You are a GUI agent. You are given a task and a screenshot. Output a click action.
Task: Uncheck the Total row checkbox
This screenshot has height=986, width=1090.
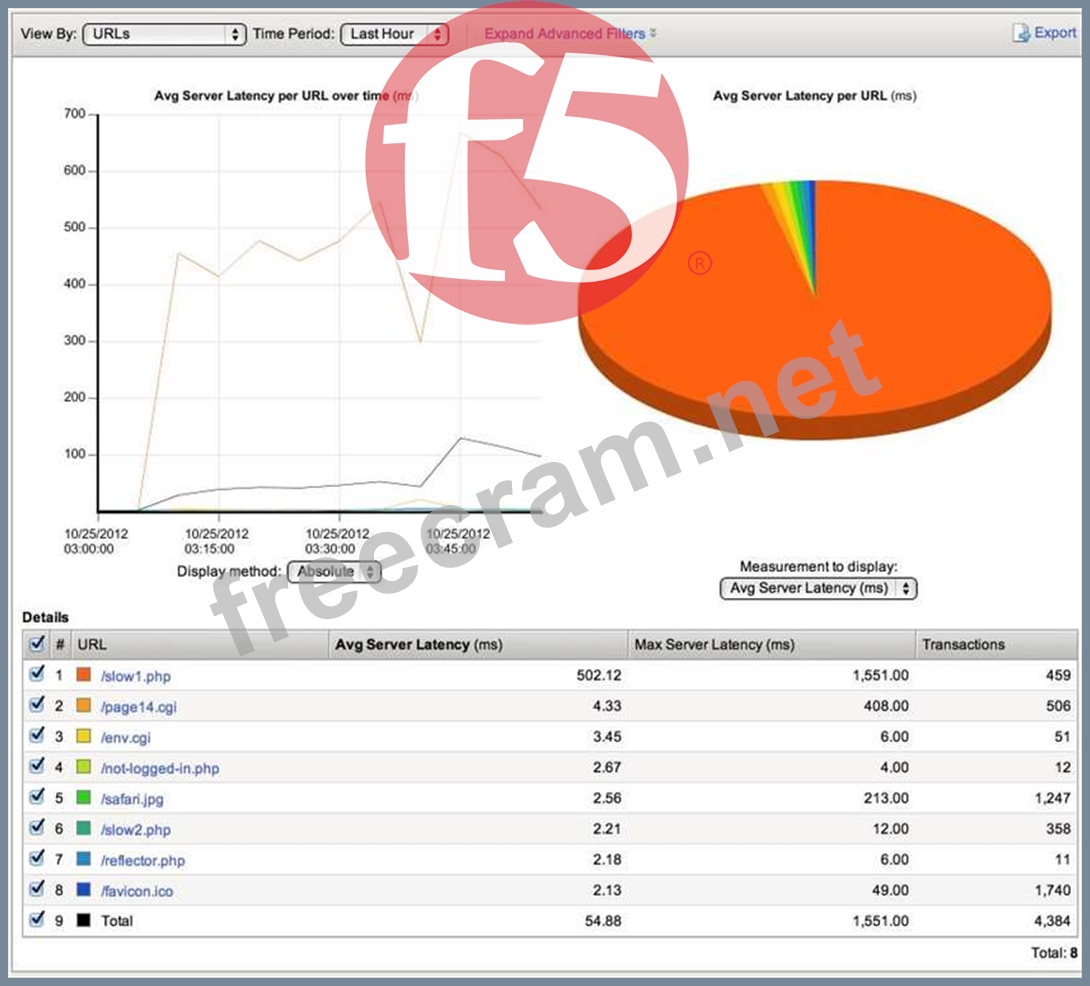click(37, 920)
